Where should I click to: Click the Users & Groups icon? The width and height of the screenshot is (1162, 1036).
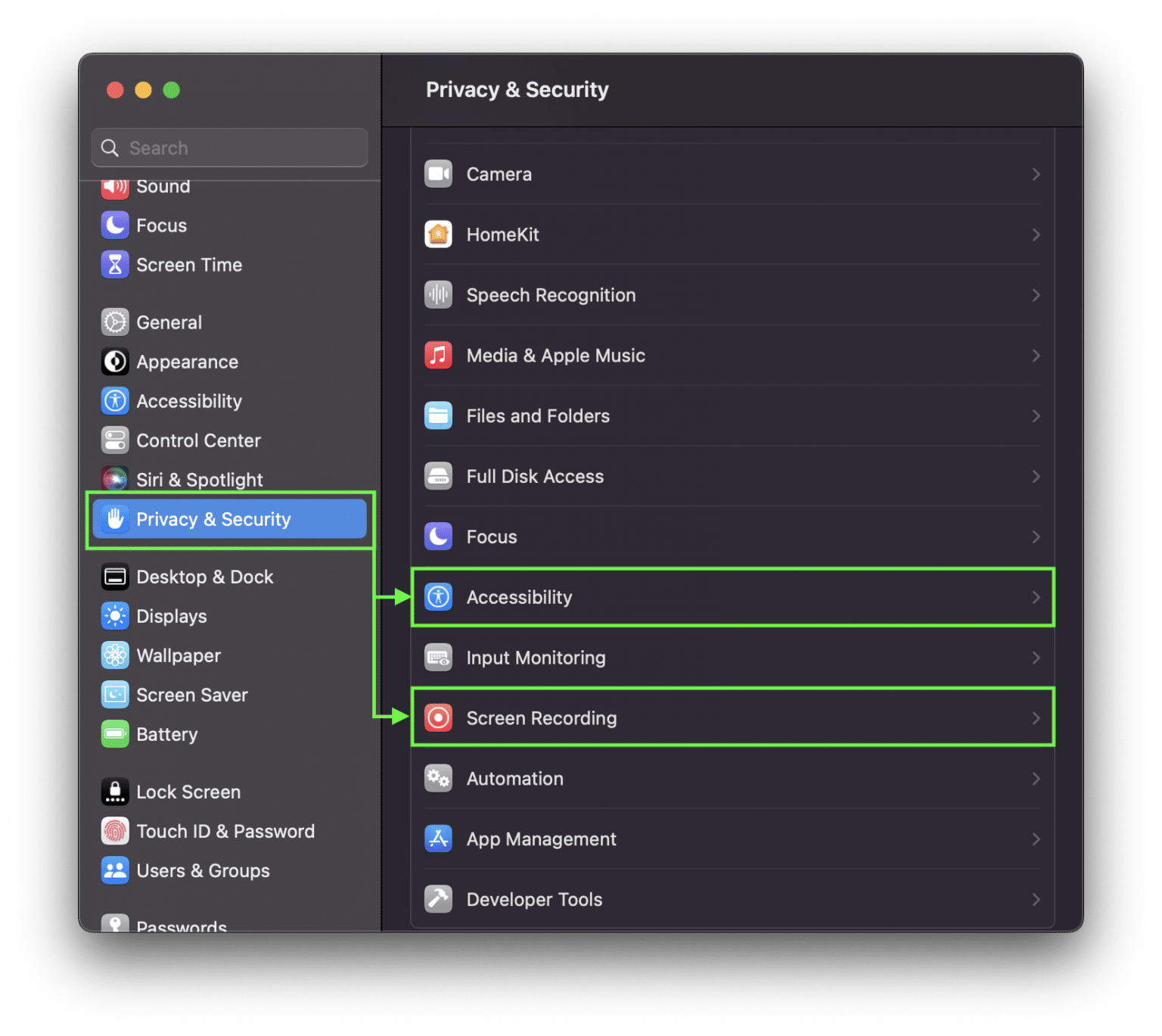coord(115,870)
